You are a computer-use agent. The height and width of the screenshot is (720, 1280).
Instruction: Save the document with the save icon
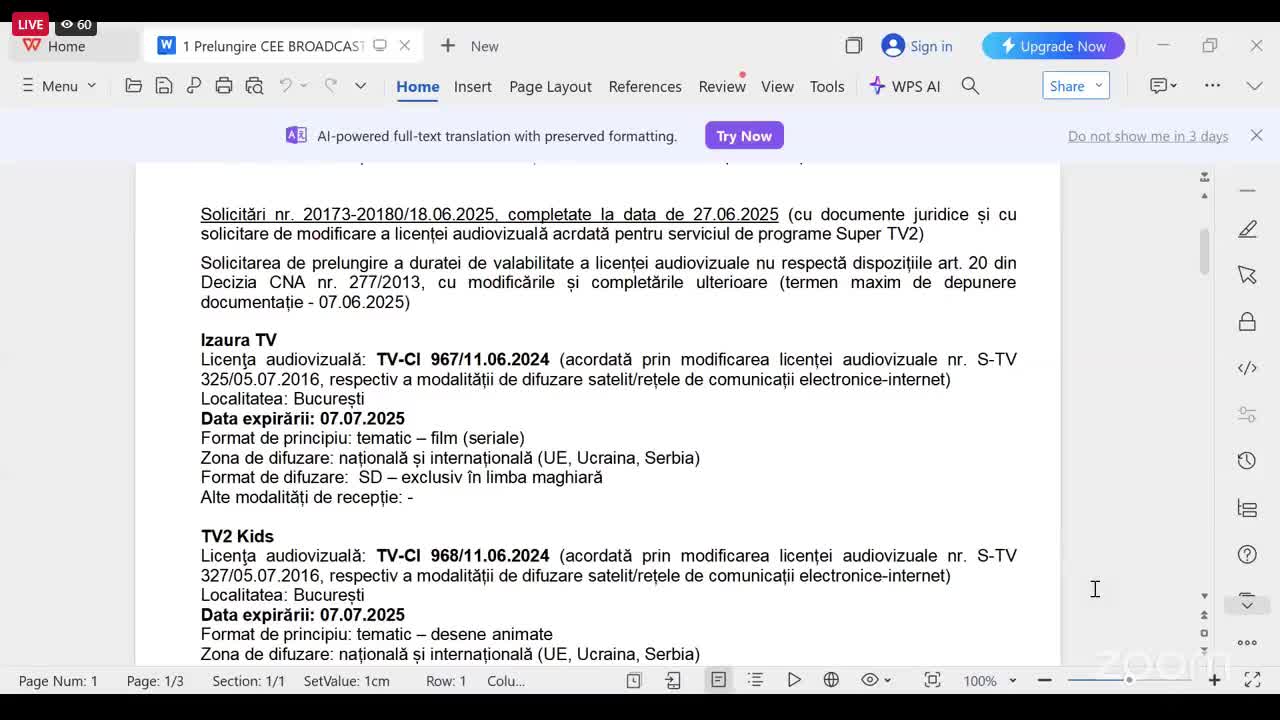(x=164, y=86)
